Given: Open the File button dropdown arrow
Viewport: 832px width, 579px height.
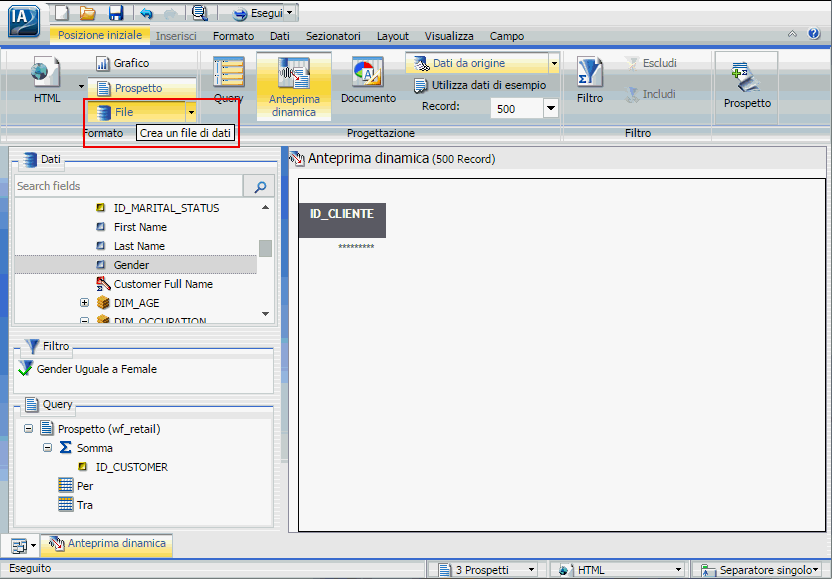Looking at the screenshot, I should pyautogui.click(x=191, y=113).
